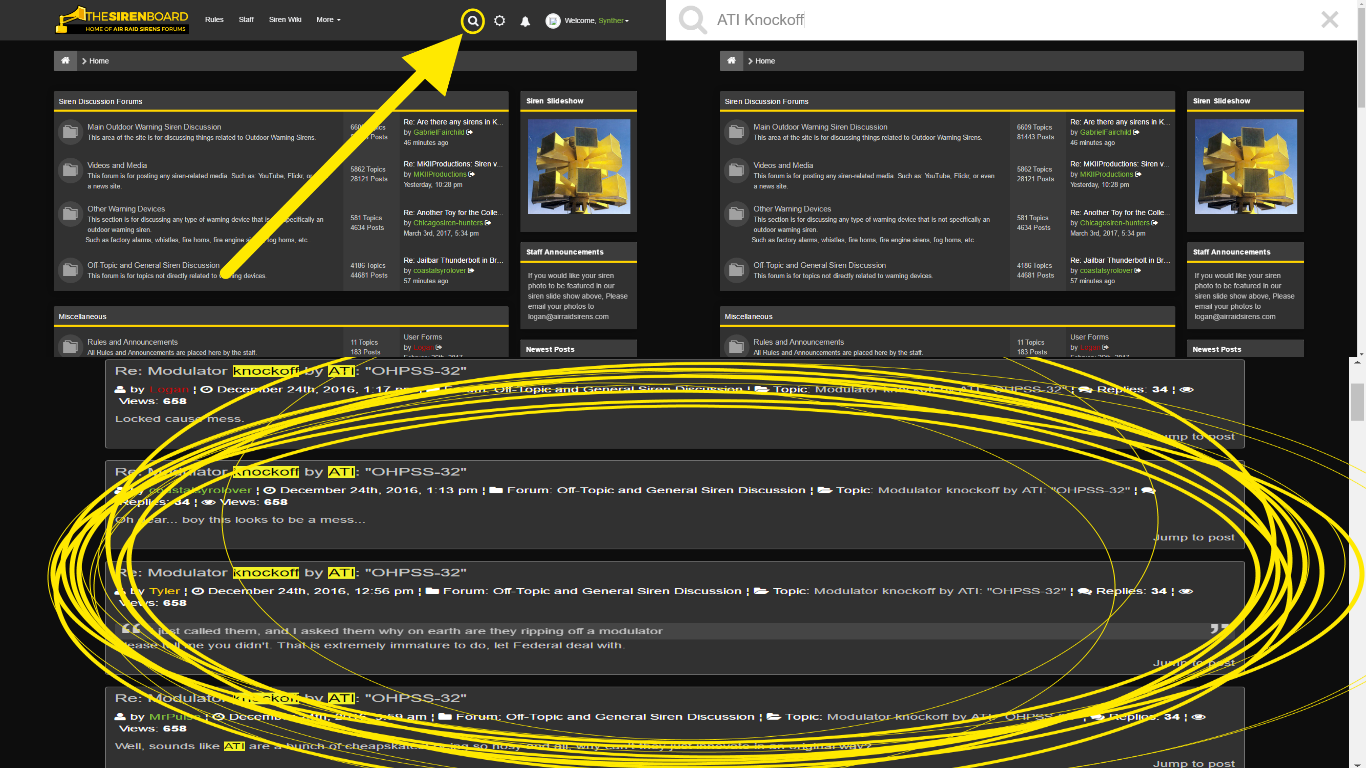The image size is (1366, 768).
Task: Click the house icon in the breadcrumb beneath the navigation bar
Action: coord(65,61)
